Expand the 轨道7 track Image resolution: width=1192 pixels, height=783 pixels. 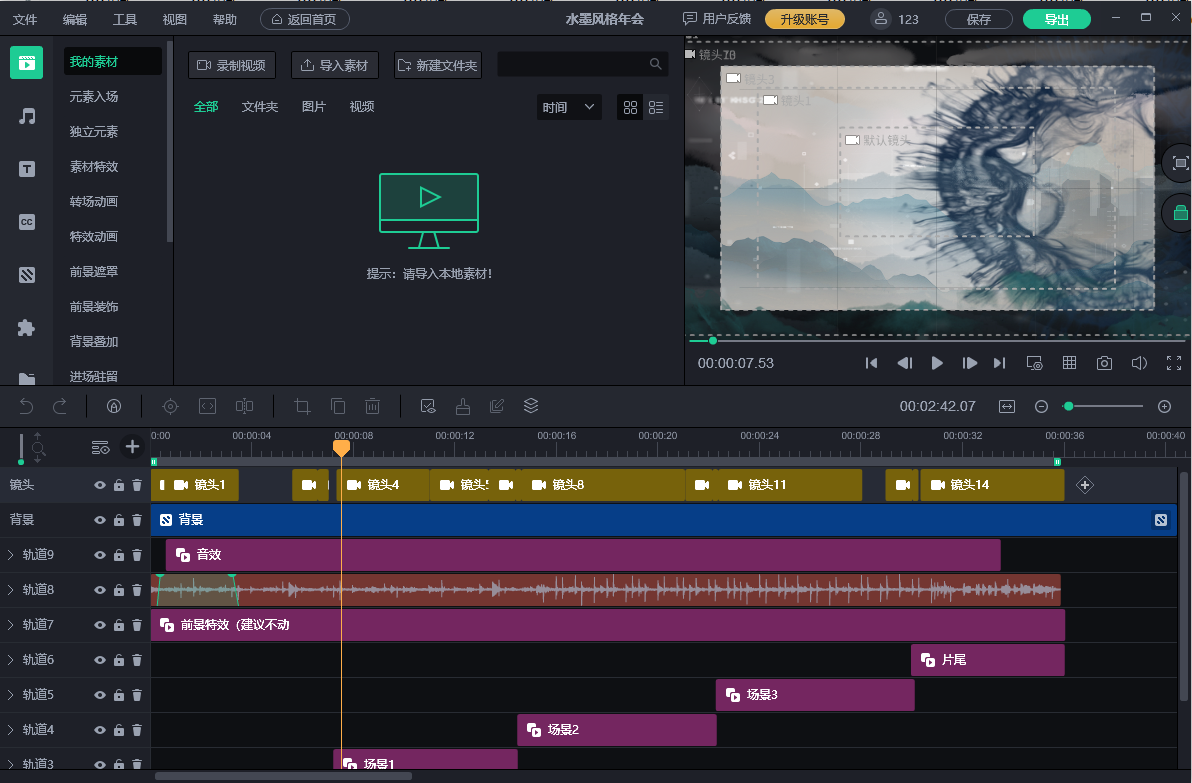pos(11,625)
